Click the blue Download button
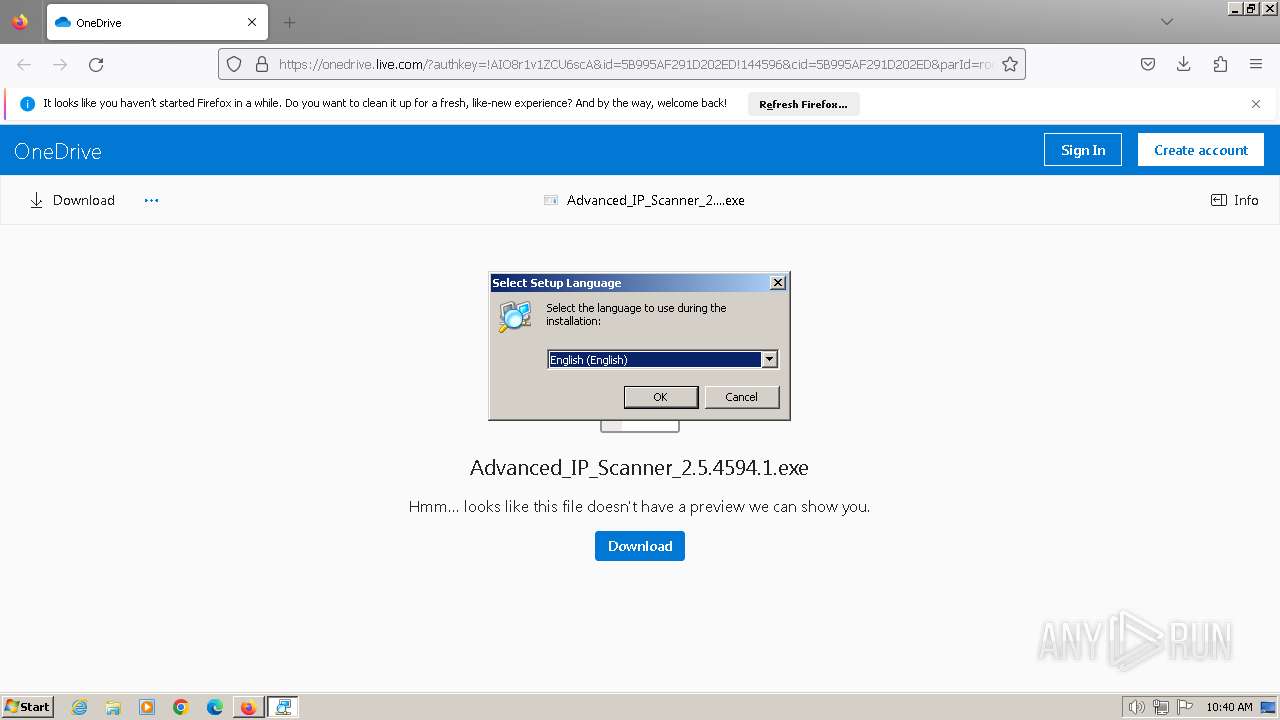Viewport: 1280px width, 720px height. (640, 546)
